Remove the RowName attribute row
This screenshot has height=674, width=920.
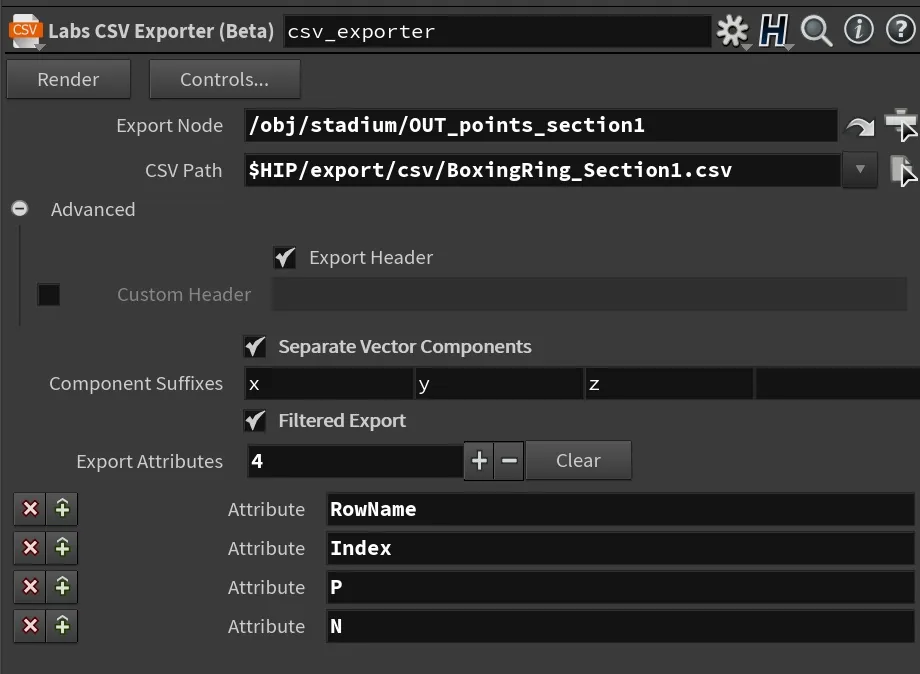click(x=30, y=509)
